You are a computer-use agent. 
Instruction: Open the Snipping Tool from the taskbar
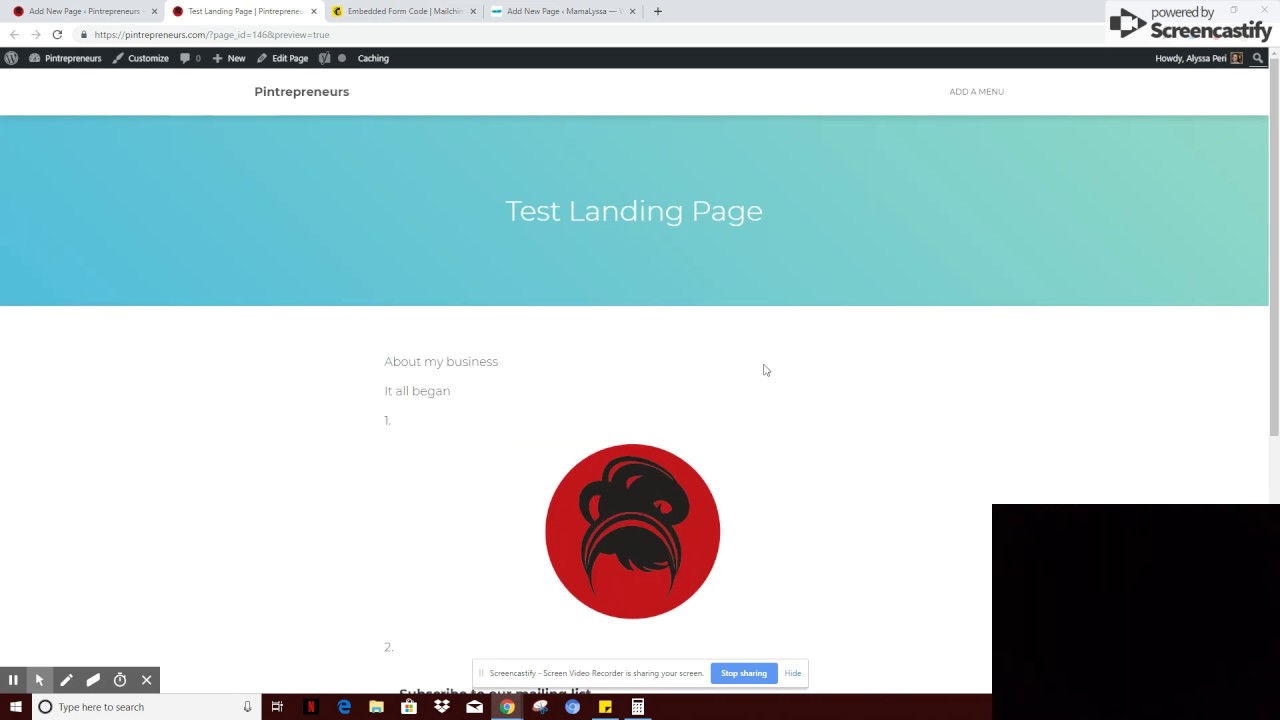pyautogui.click(x=540, y=707)
